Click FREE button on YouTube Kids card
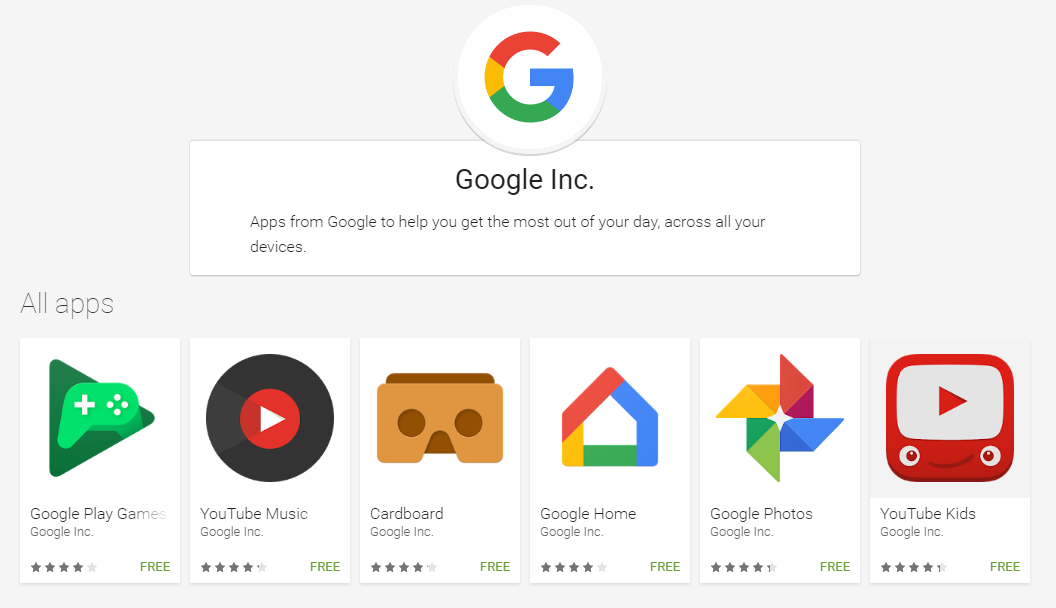 coord(1005,567)
